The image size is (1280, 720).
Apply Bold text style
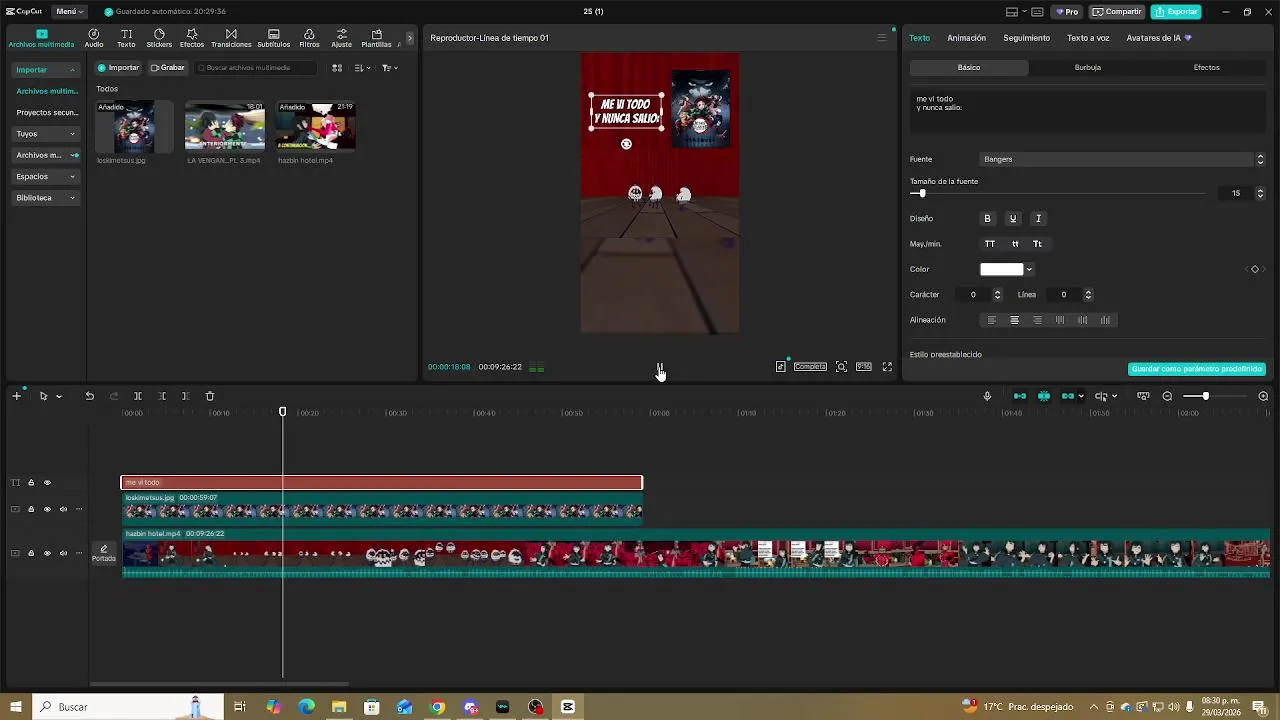point(987,218)
